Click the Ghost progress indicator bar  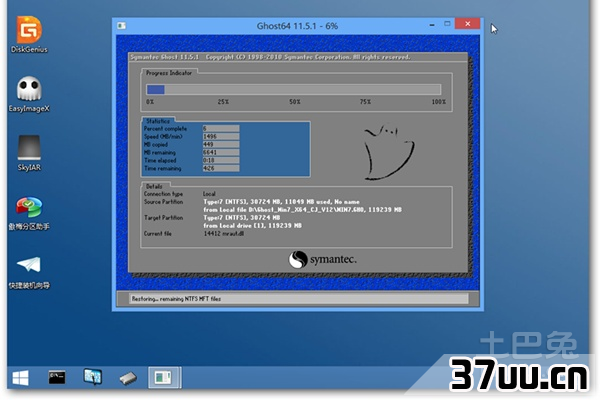click(x=293, y=90)
